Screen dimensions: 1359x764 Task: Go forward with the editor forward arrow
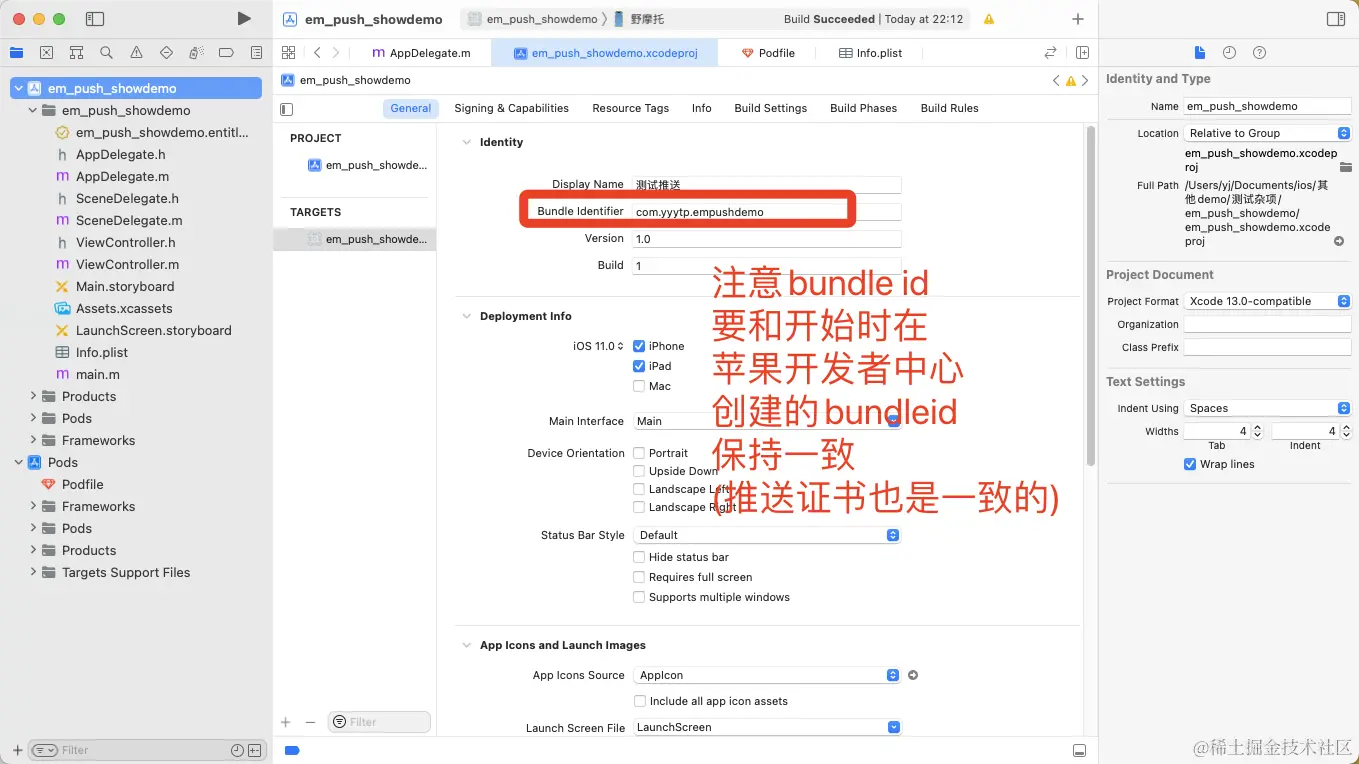(336, 52)
